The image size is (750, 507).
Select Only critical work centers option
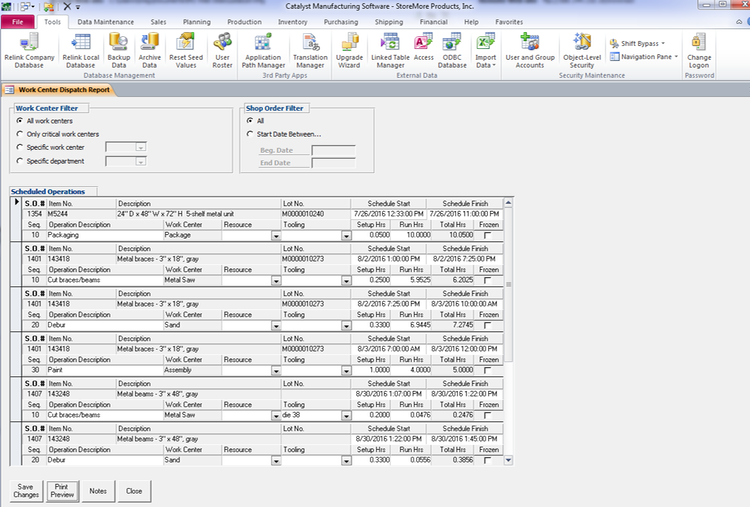click(20, 134)
